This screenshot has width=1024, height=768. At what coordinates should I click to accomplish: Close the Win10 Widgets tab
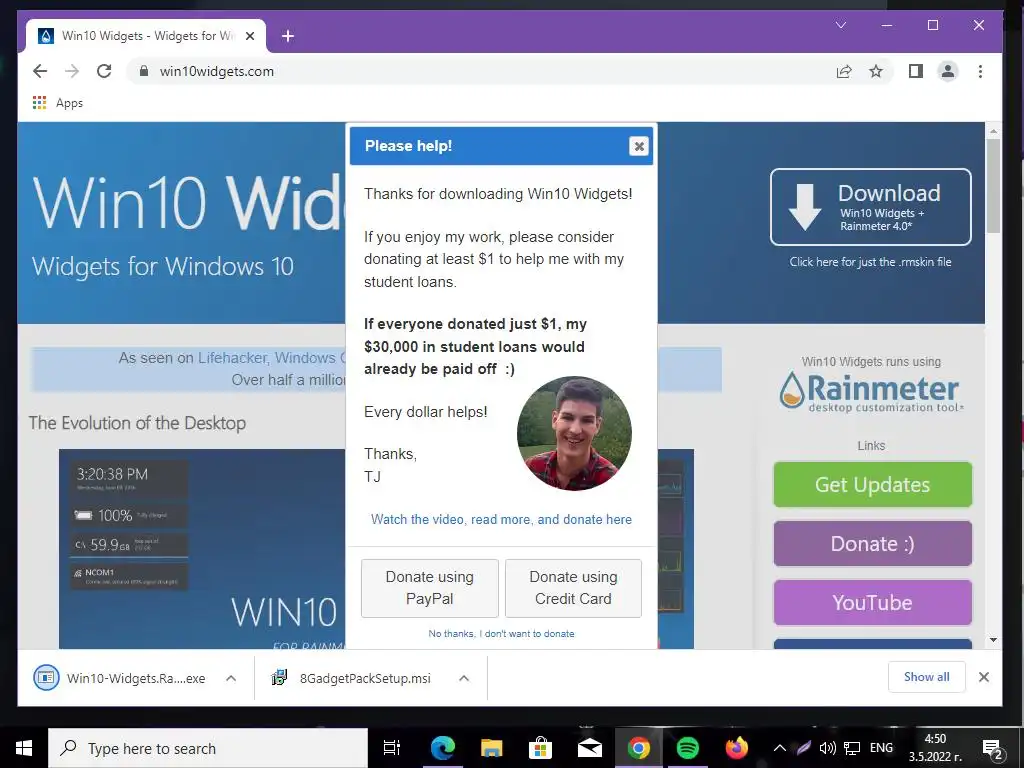coord(250,36)
